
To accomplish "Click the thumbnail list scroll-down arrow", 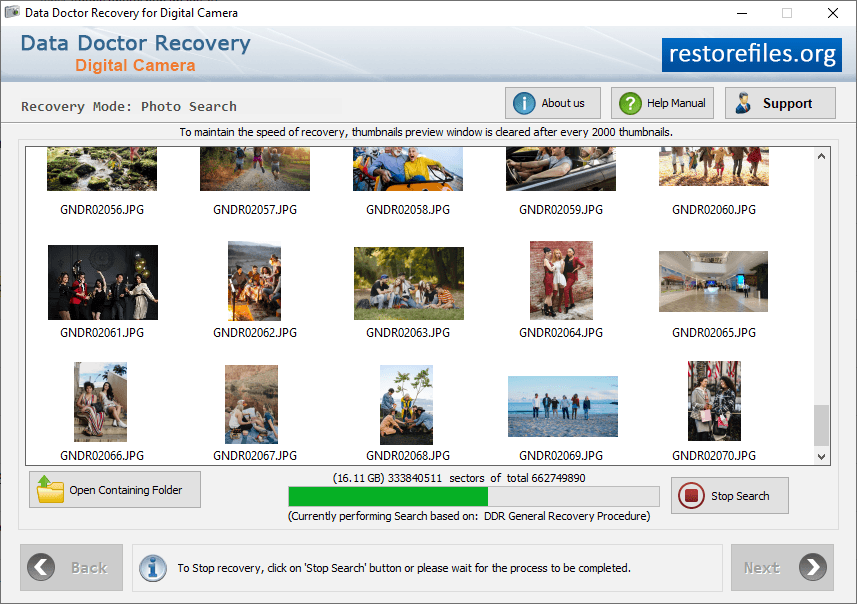I will [821, 456].
